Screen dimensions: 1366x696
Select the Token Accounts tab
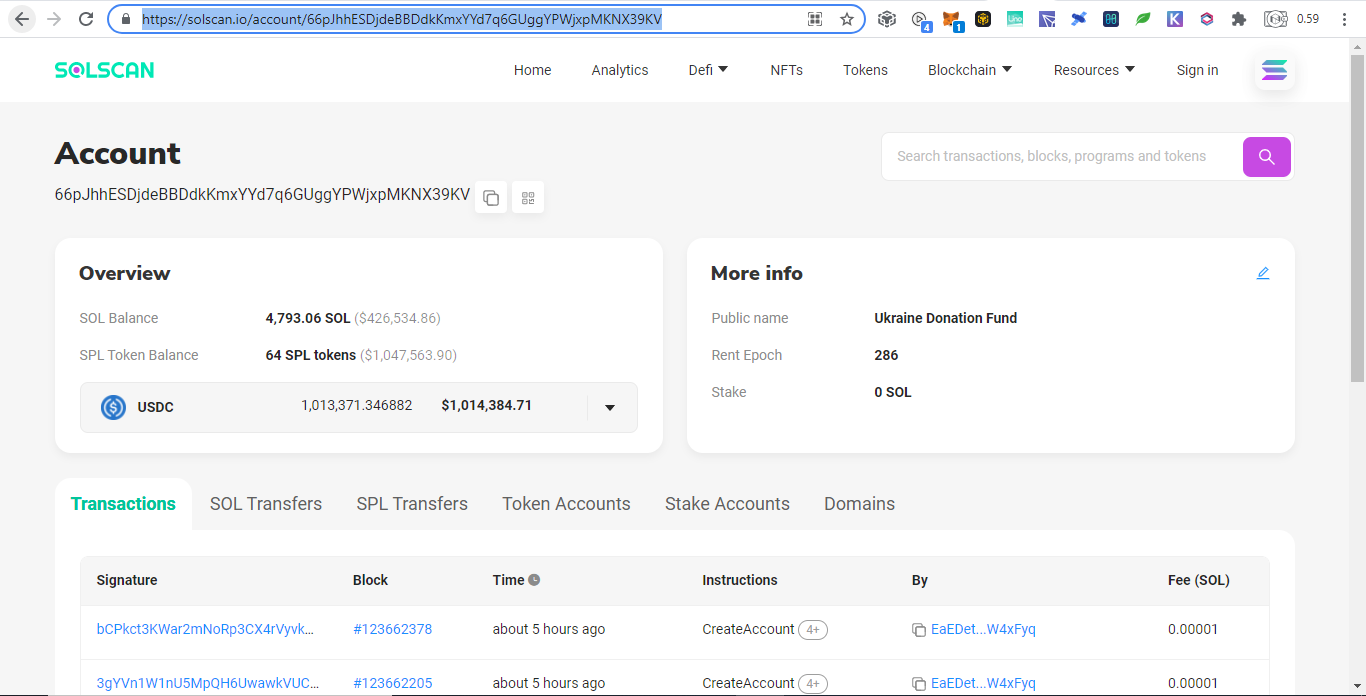coord(566,504)
